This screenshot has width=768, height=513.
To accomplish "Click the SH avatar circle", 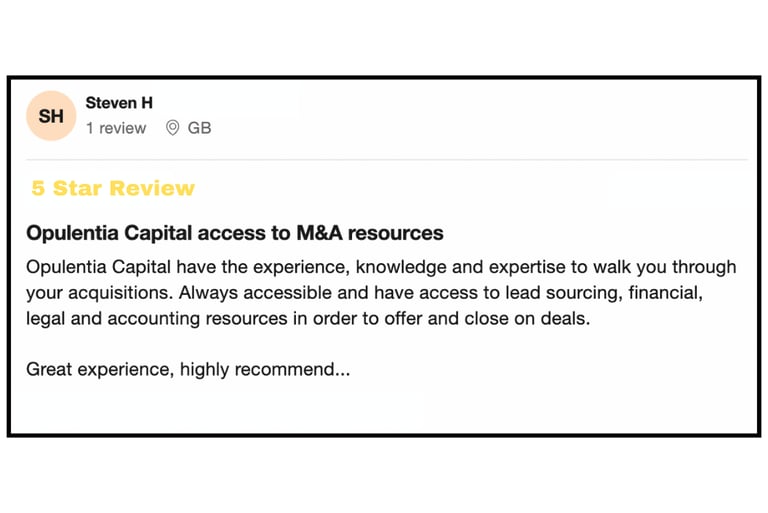I will 51,116.
